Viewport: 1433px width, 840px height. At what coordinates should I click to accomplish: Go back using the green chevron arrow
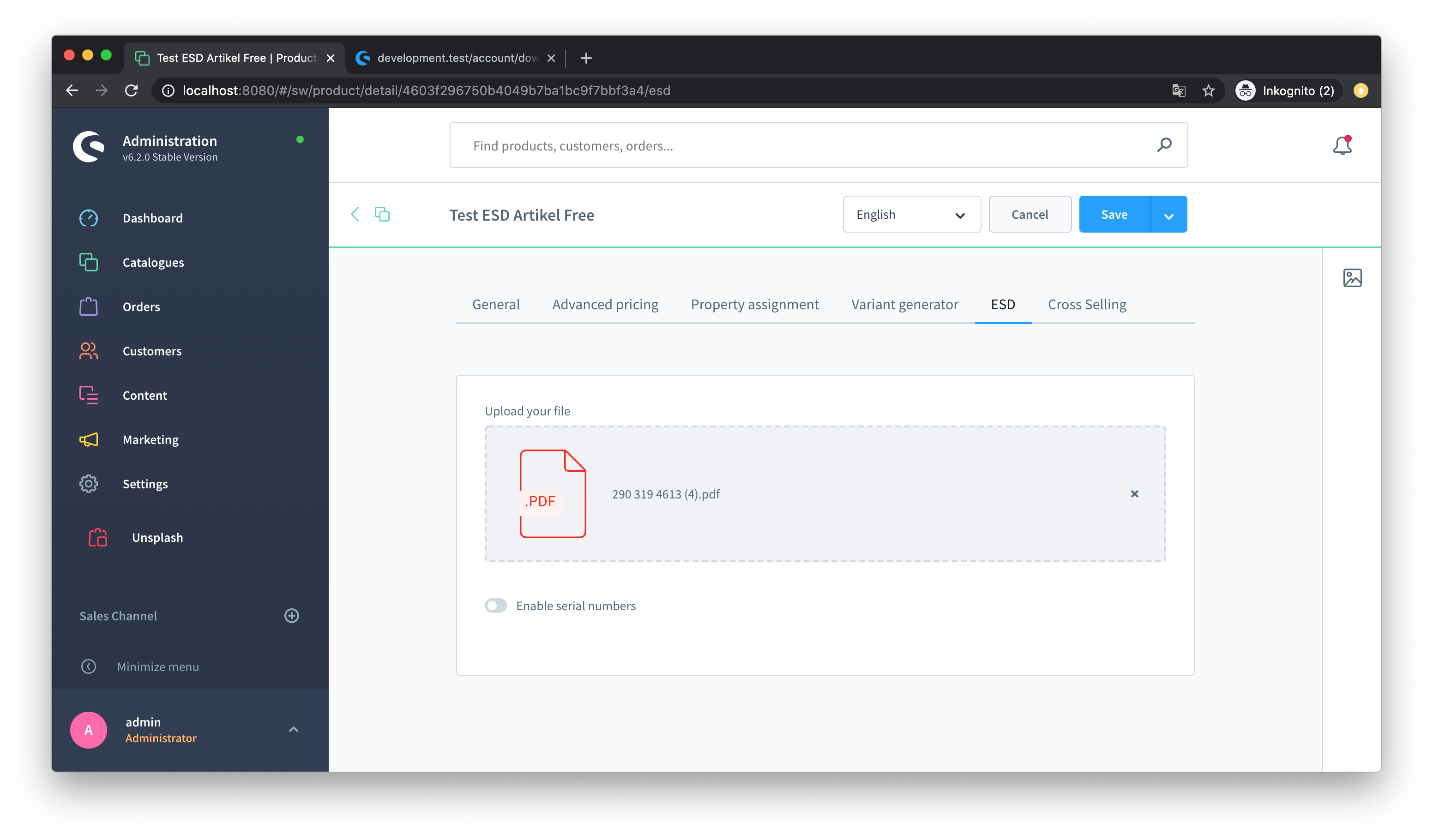pyautogui.click(x=355, y=214)
